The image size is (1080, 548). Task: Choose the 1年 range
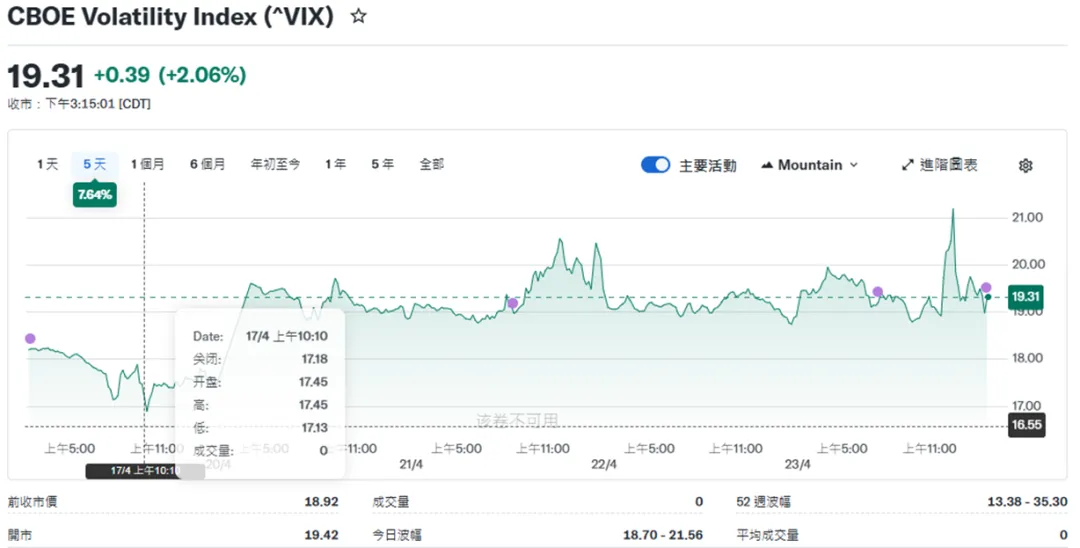[x=335, y=165]
